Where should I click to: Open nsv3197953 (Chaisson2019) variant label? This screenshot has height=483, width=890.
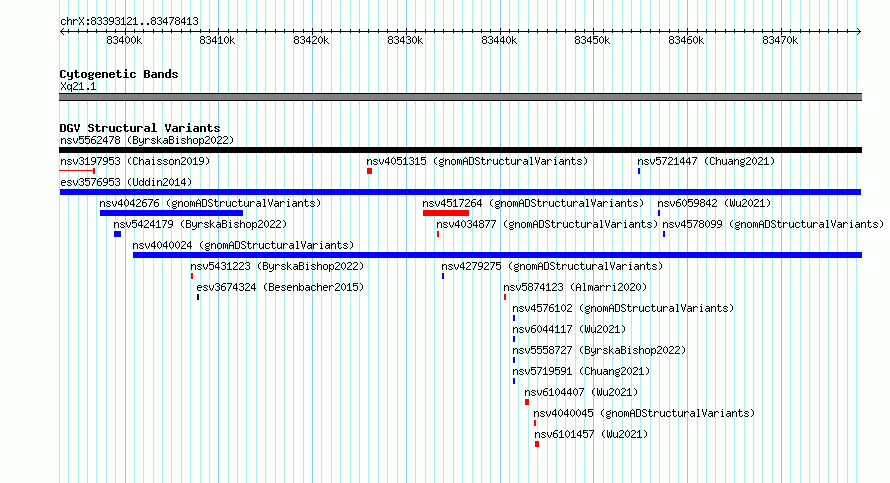pos(135,161)
